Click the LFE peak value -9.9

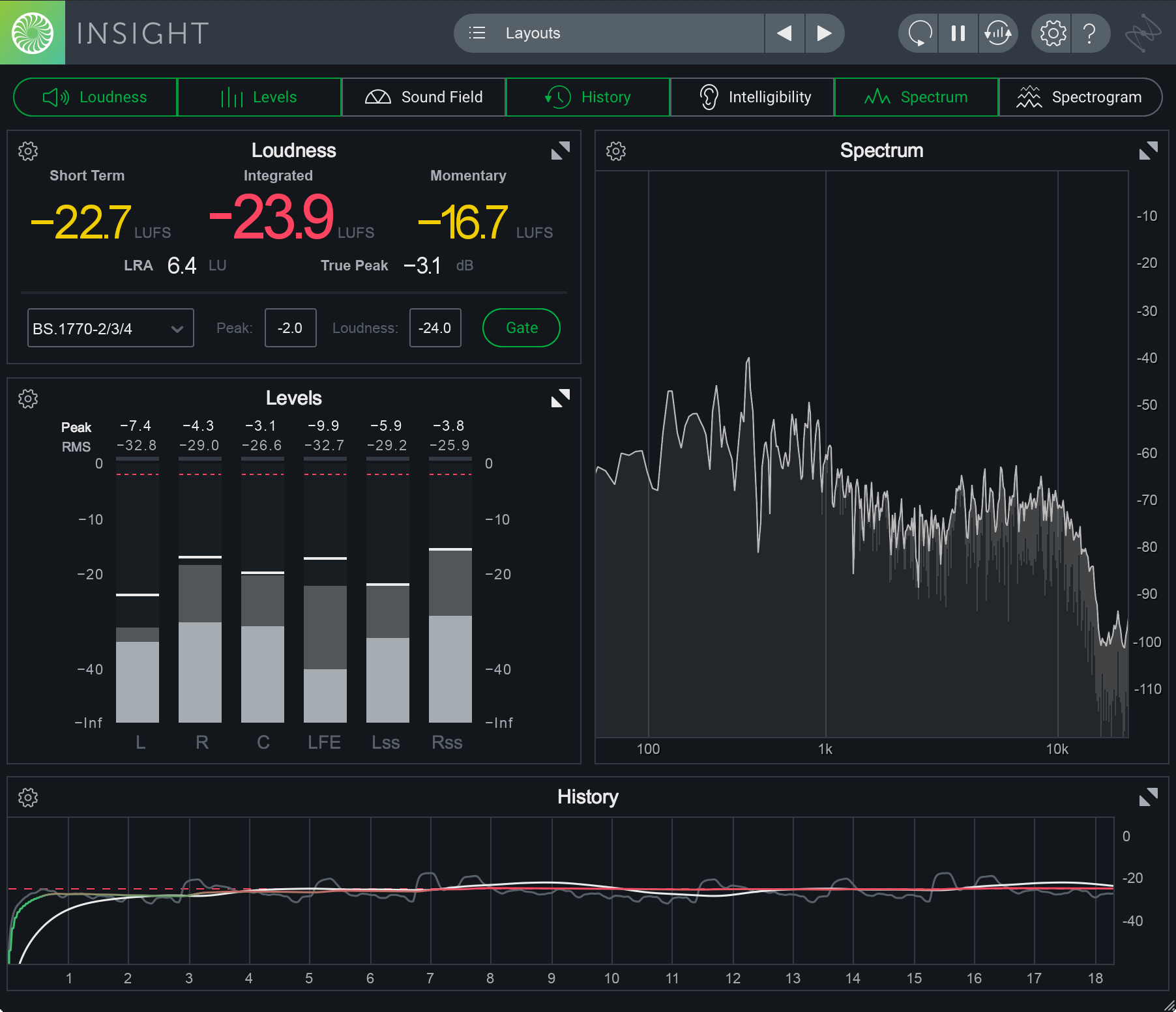coord(323,426)
